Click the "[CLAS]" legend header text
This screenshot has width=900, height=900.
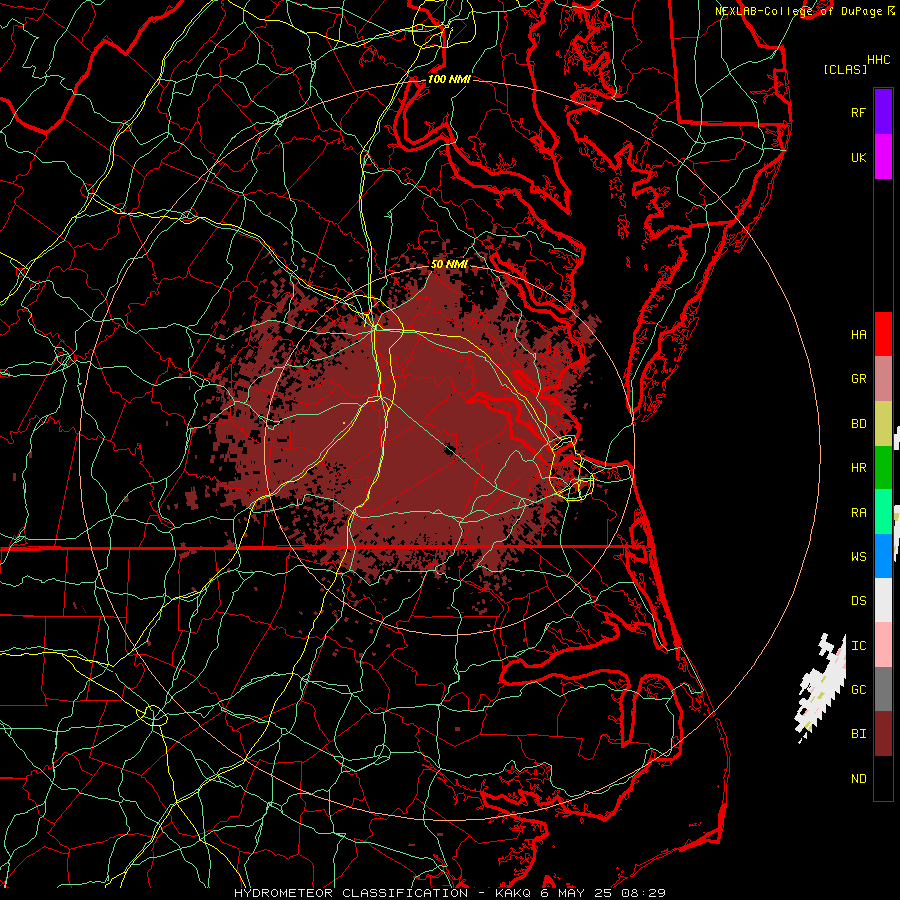(x=845, y=69)
